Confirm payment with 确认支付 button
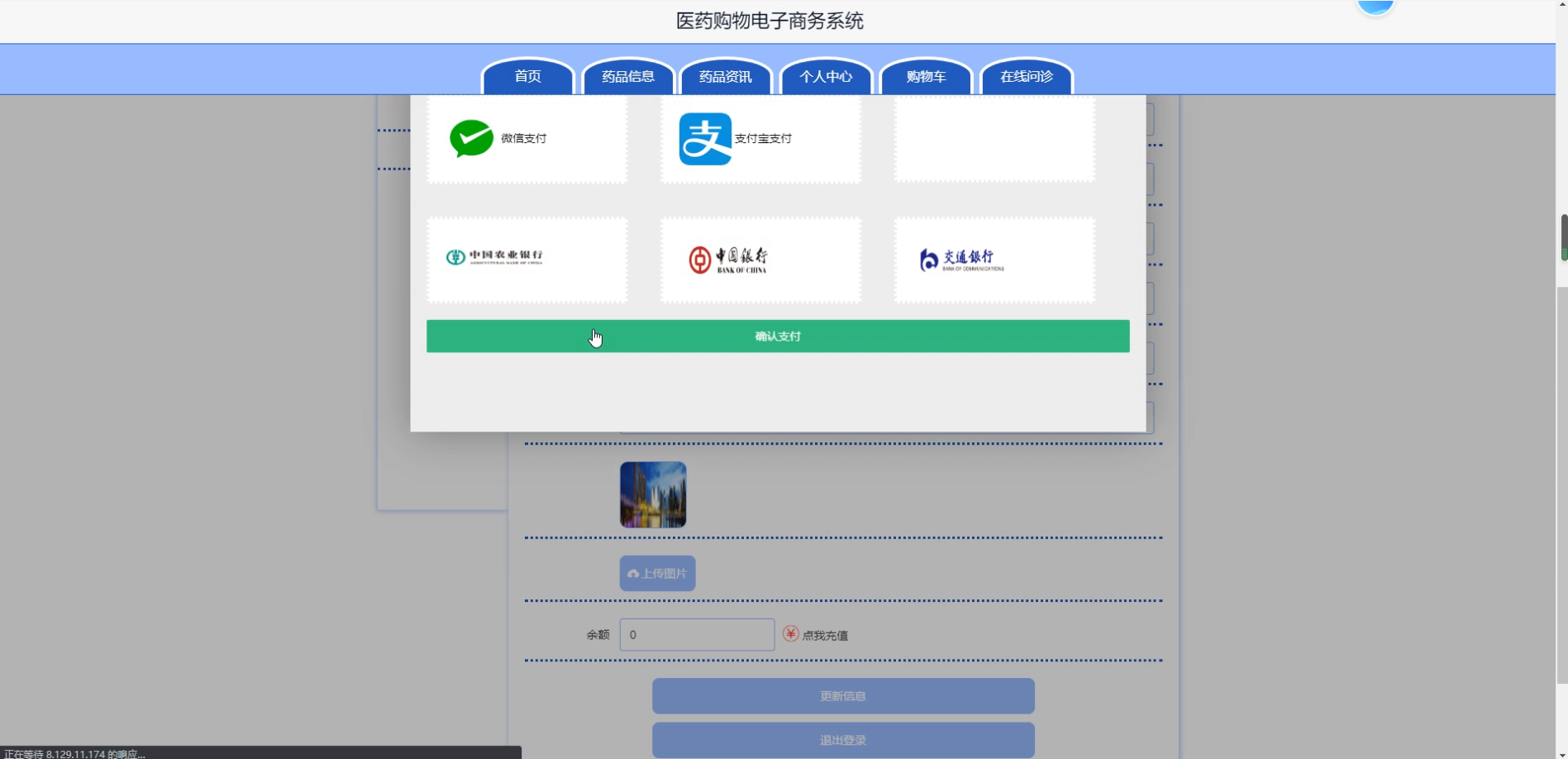1568x759 pixels. pos(778,337)
